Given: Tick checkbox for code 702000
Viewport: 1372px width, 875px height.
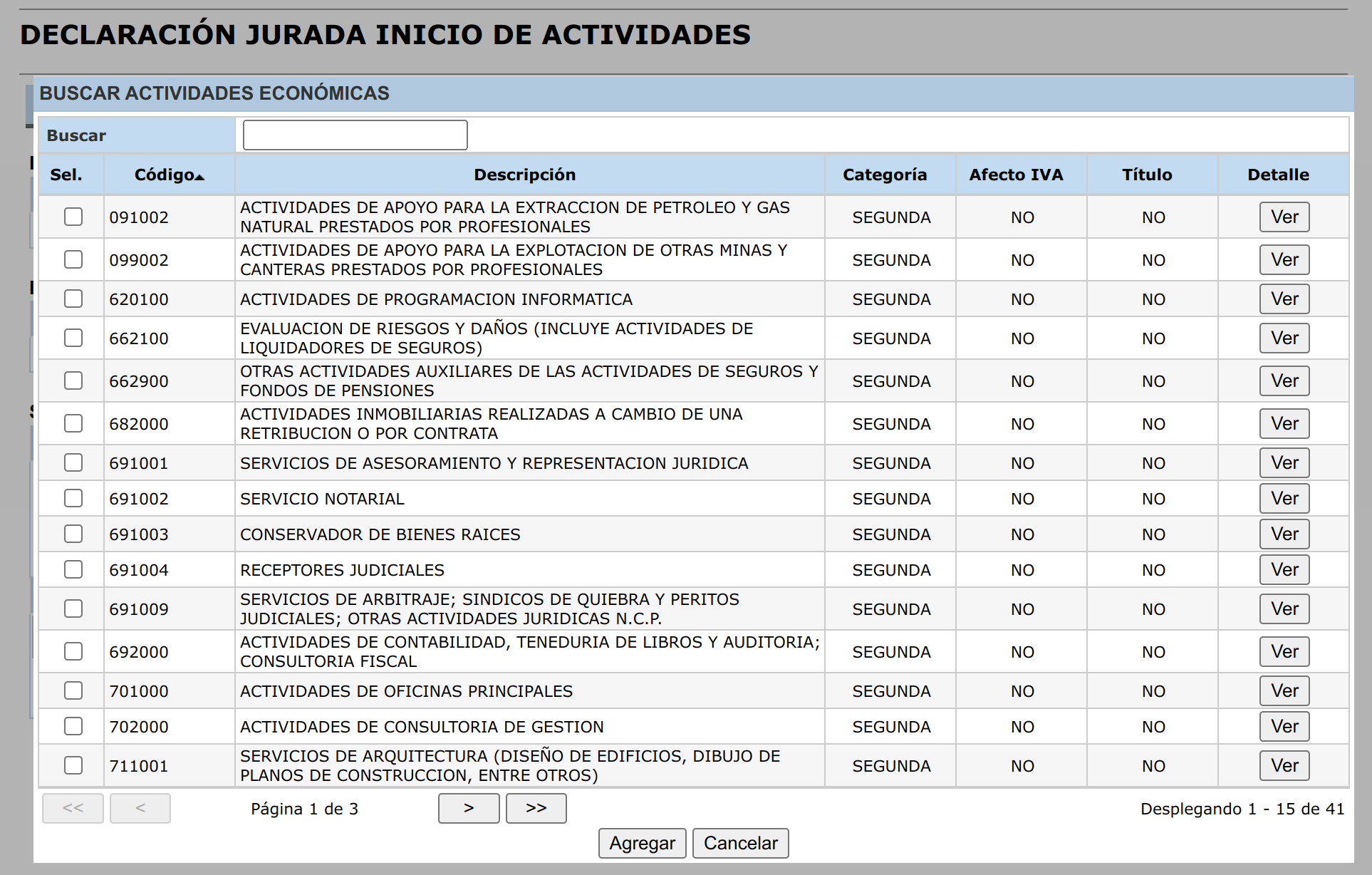Looking at the screenshot, I should click(x=73, y=726).
